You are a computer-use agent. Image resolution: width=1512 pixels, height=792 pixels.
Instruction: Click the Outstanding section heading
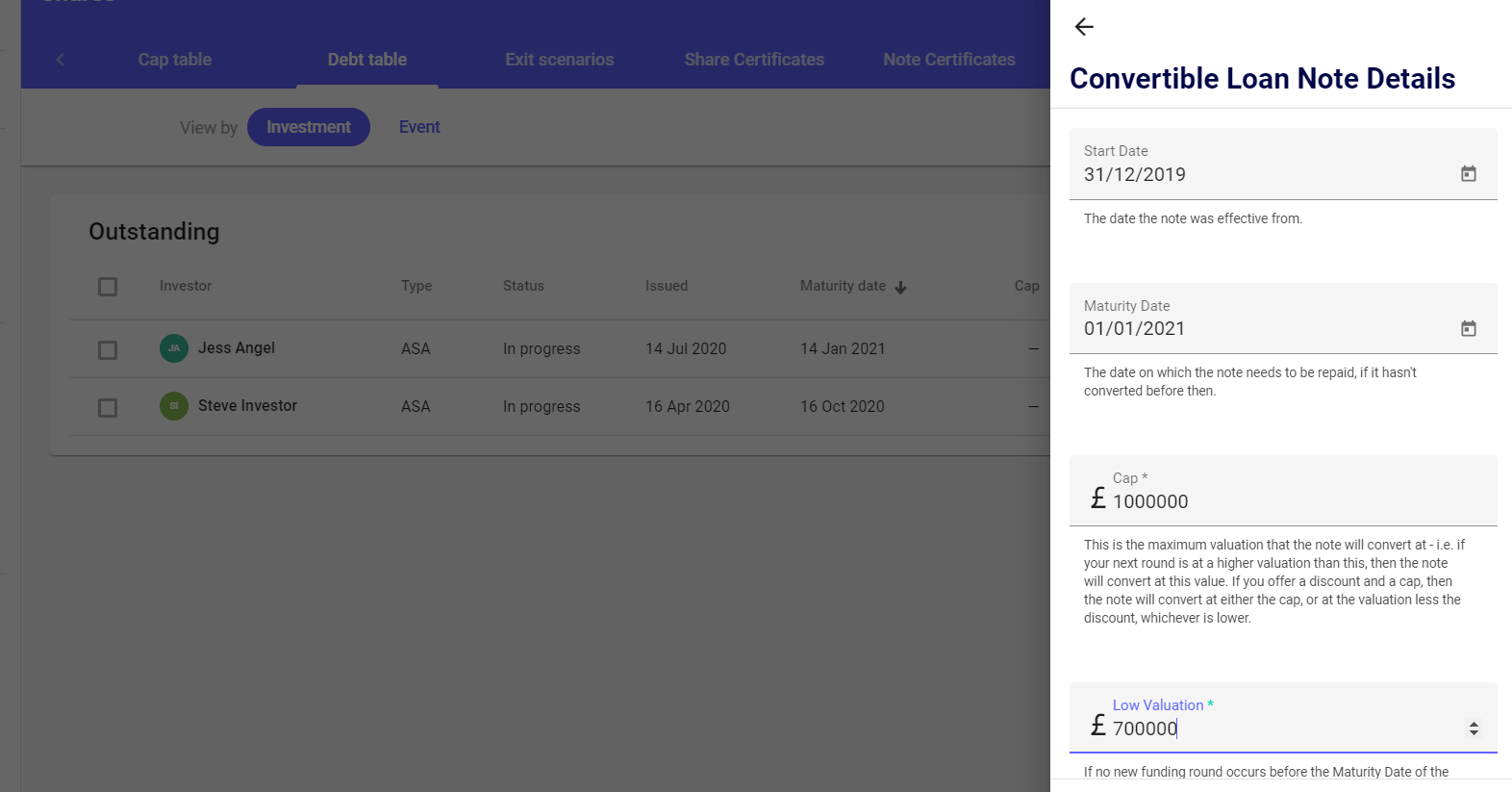click(154, 232)
